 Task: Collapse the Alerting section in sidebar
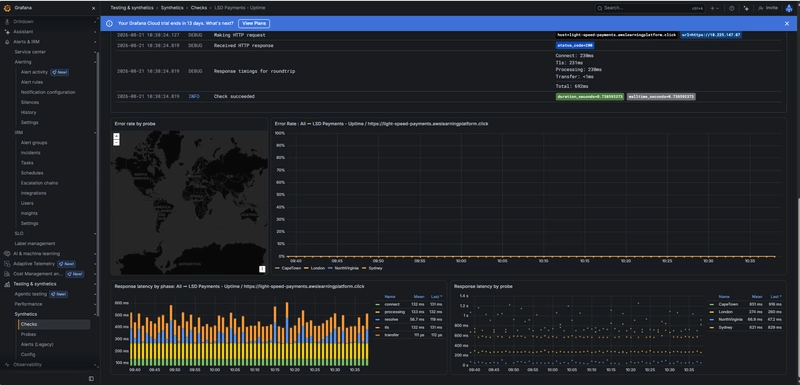coord(95,62)
